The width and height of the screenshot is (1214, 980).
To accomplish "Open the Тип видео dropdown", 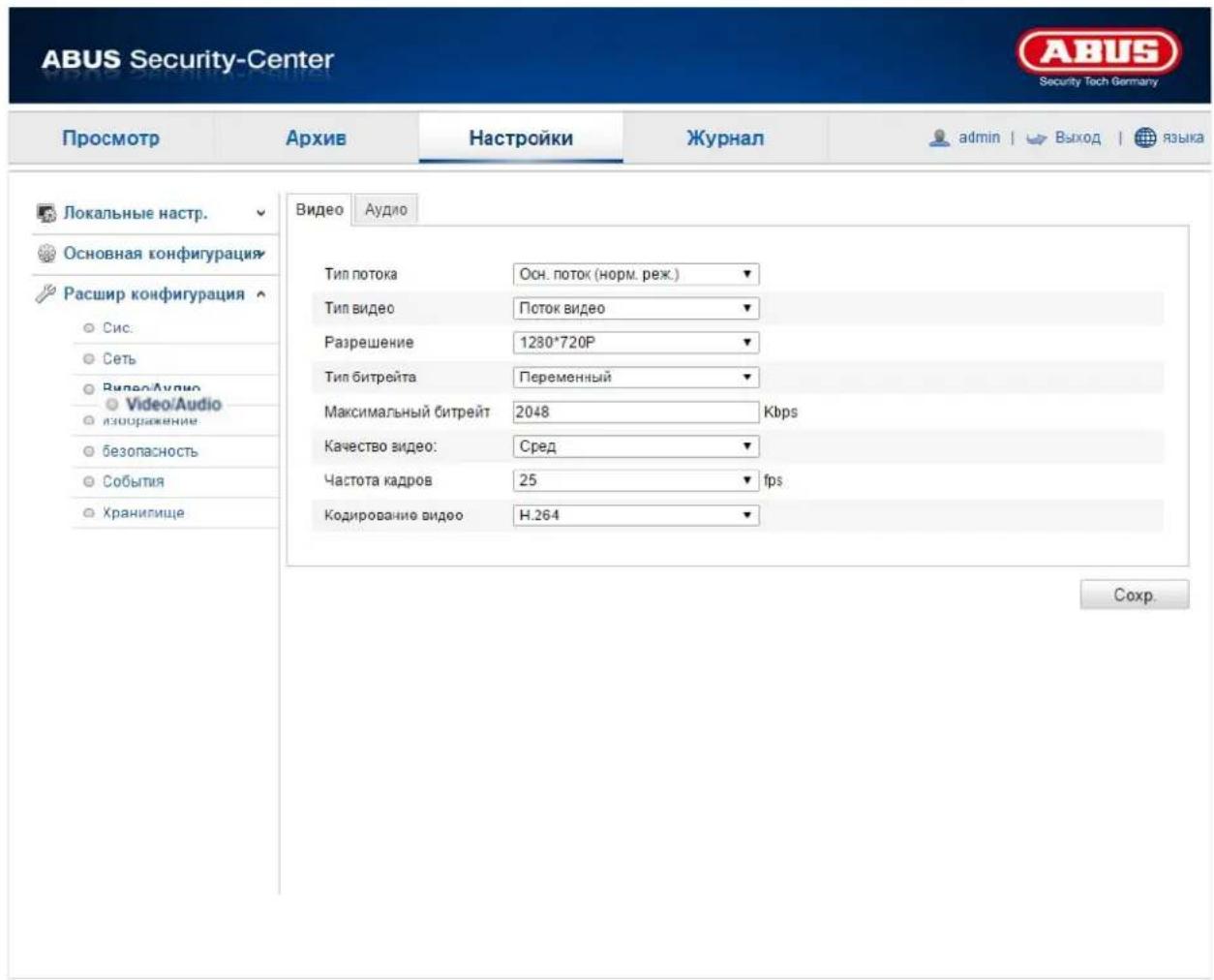I will coord(635,308).
